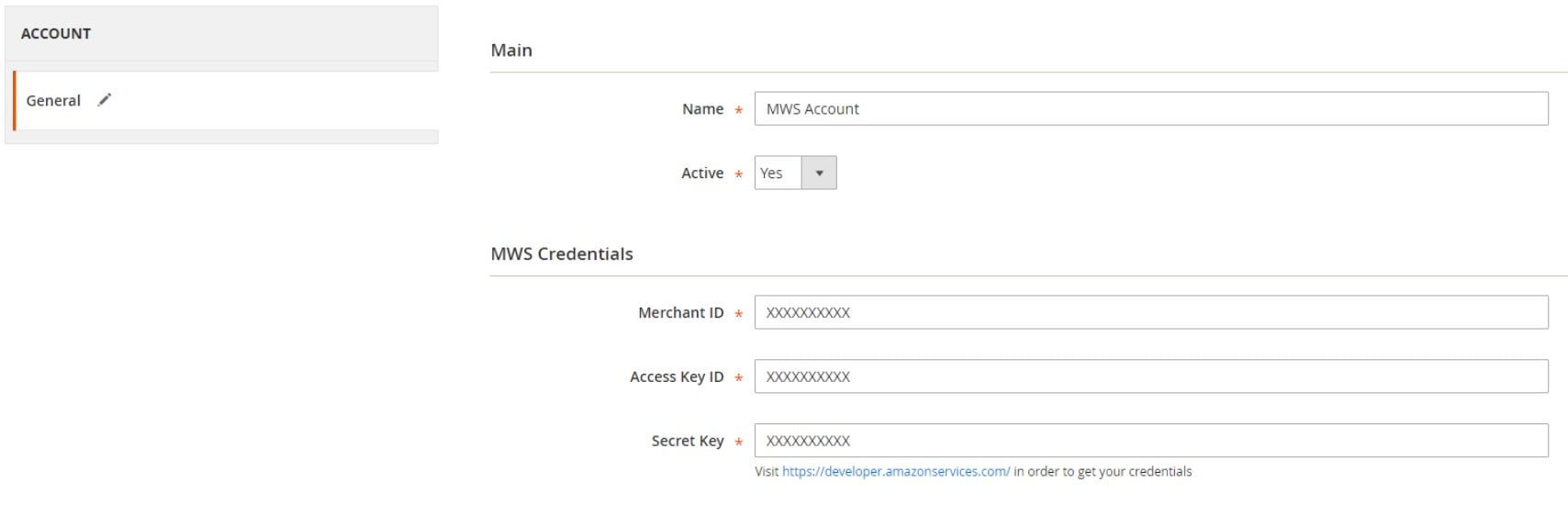
Task: Click the Active field label
Action: [x=702, y=174]
